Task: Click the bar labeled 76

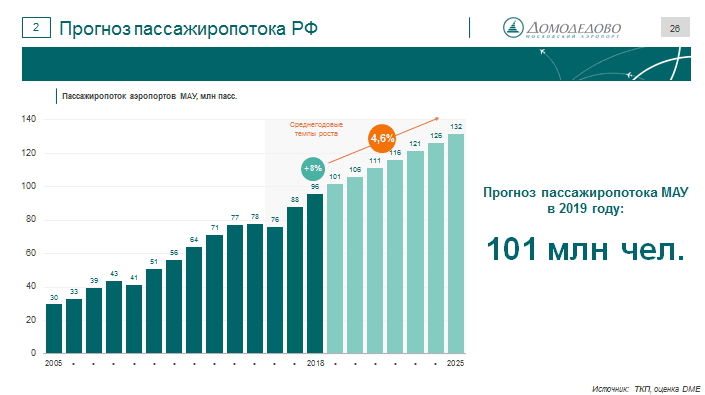Action: 275,290
